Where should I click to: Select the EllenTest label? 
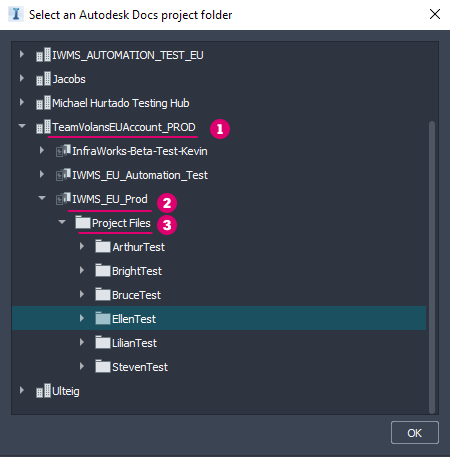pyautogui.click(x=134, y=319)
